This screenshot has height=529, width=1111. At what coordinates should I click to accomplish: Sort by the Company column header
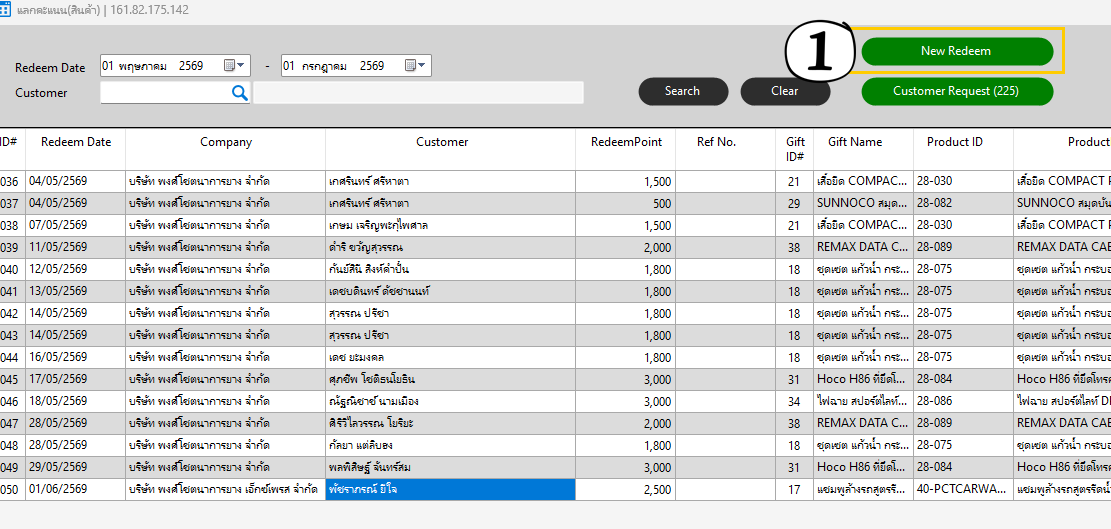point(225,142)
